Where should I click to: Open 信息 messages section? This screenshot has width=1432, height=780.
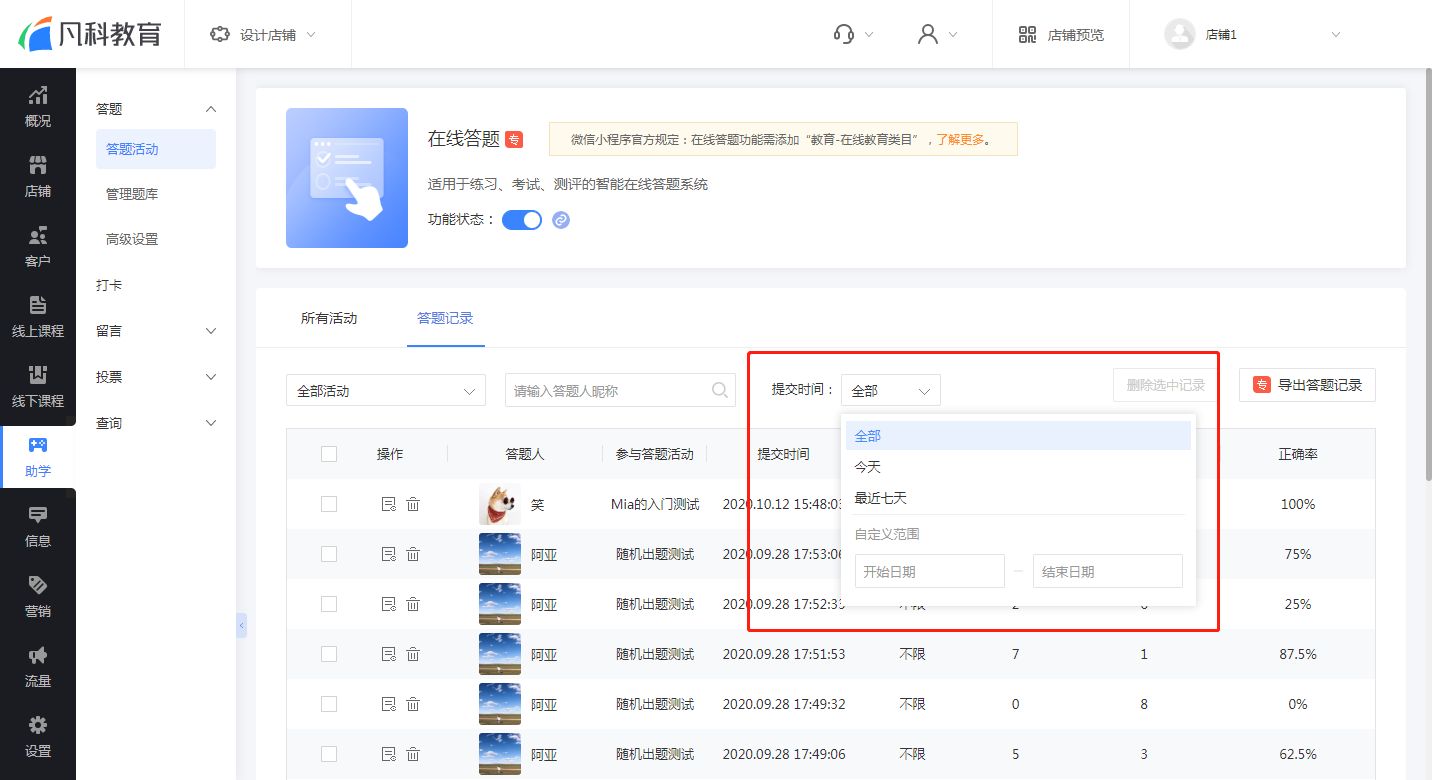(x=38, y=527)
